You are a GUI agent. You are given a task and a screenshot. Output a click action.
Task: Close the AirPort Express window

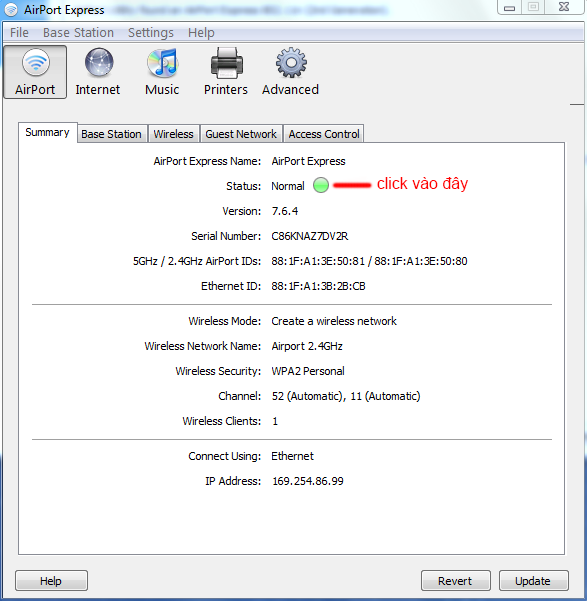point(564,7)
